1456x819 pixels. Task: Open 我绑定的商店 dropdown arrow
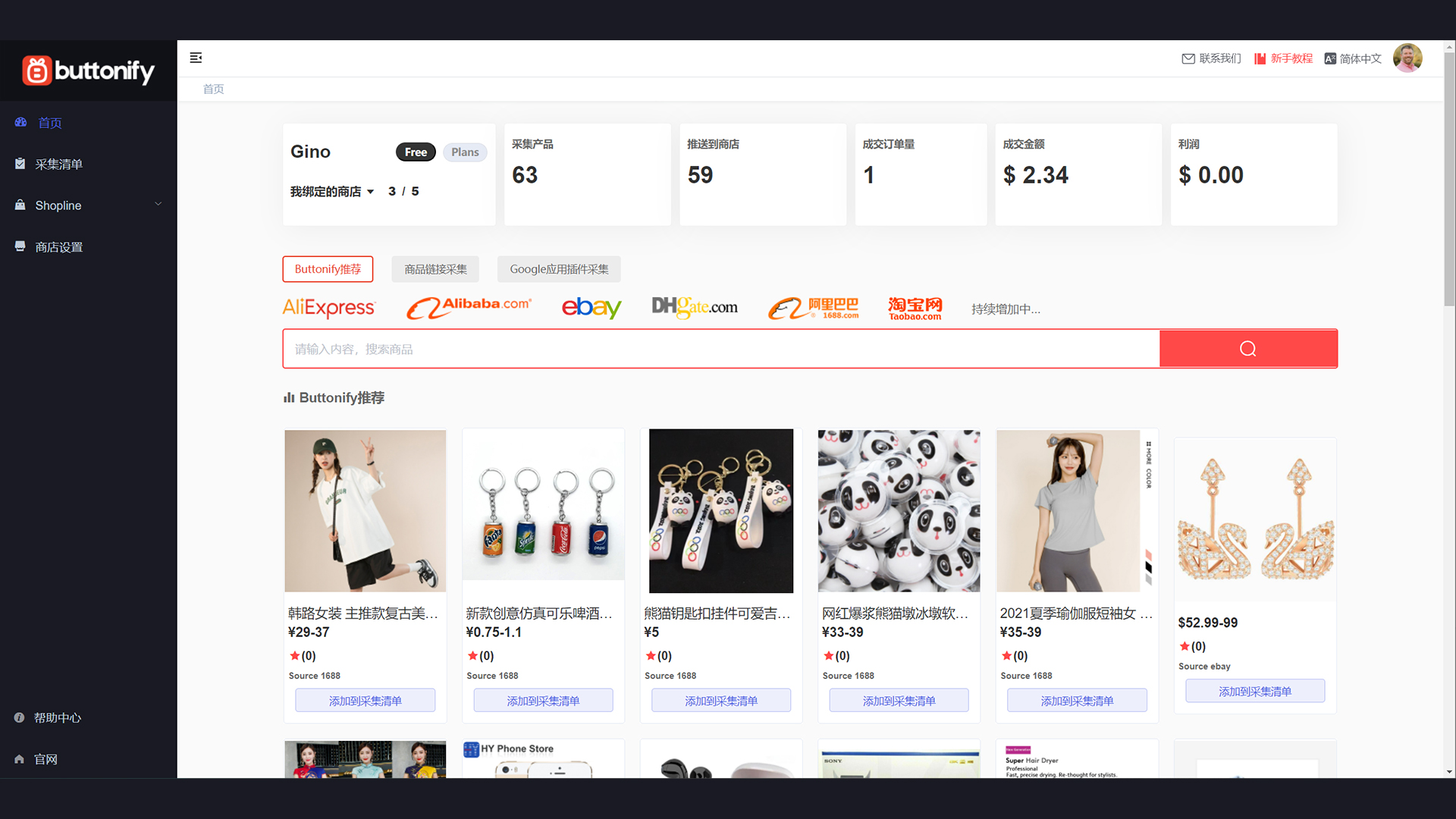(370, 192)
